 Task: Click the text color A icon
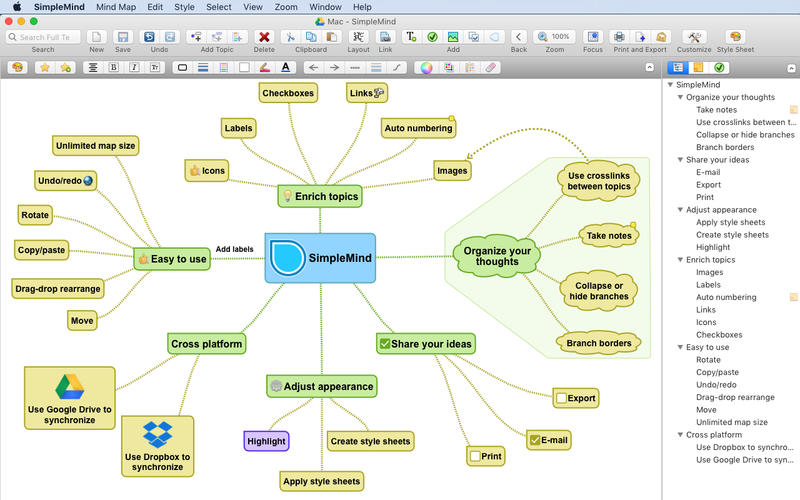(x=286, y=67)
